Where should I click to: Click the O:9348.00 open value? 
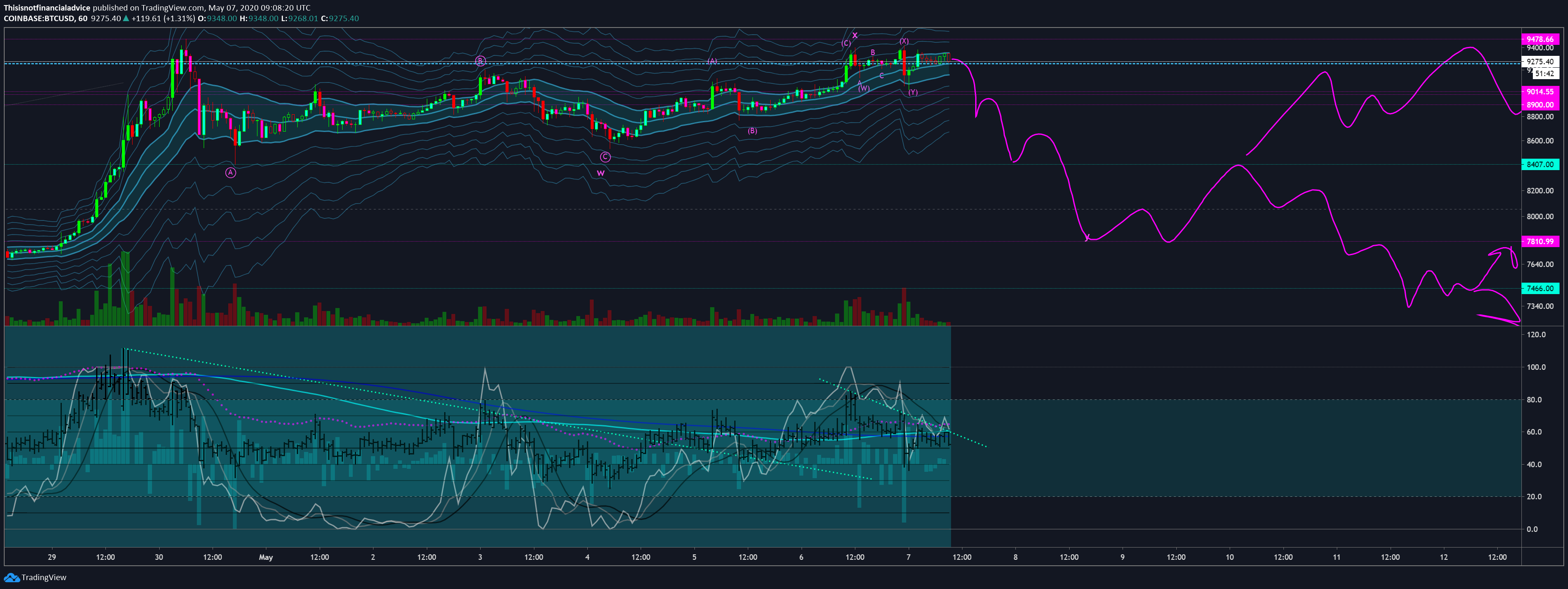click(217, 18)
